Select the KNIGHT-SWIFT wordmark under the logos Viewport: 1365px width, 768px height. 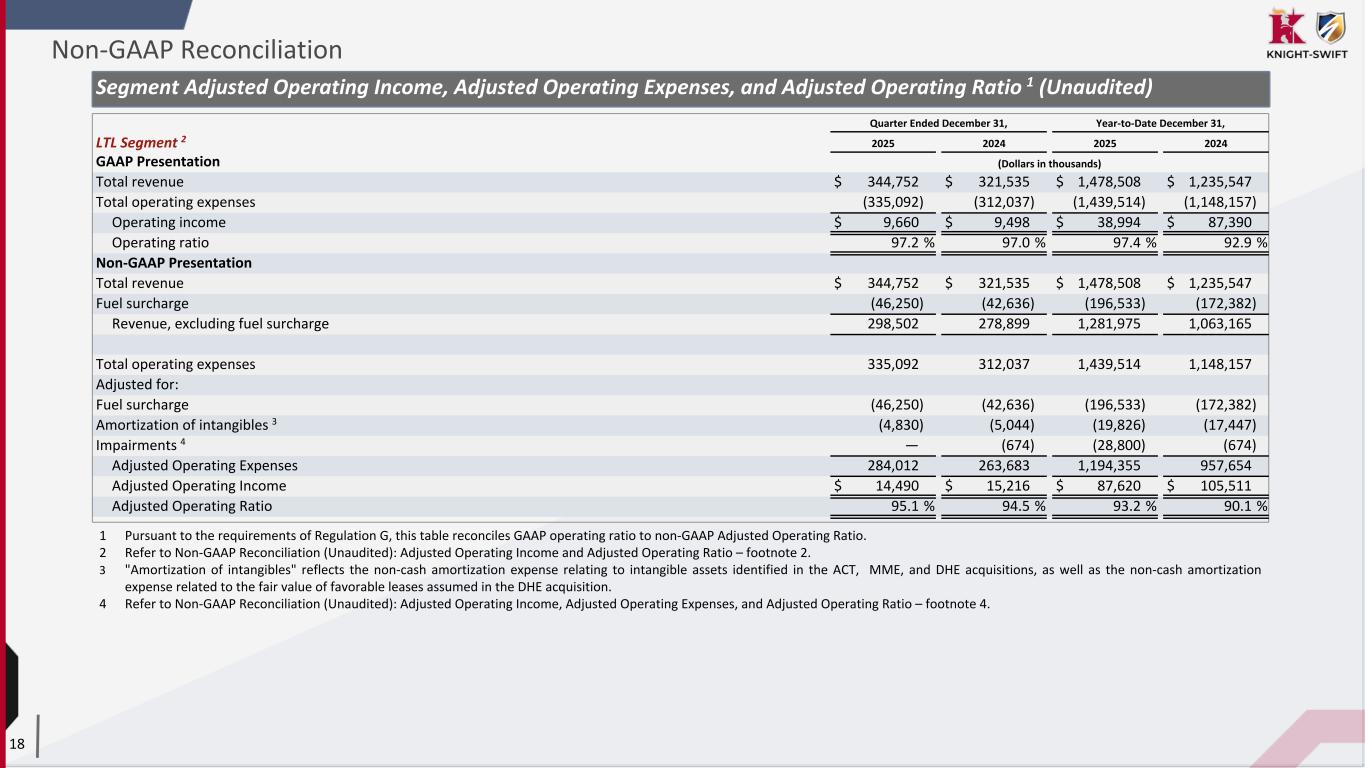(1305, 56)
